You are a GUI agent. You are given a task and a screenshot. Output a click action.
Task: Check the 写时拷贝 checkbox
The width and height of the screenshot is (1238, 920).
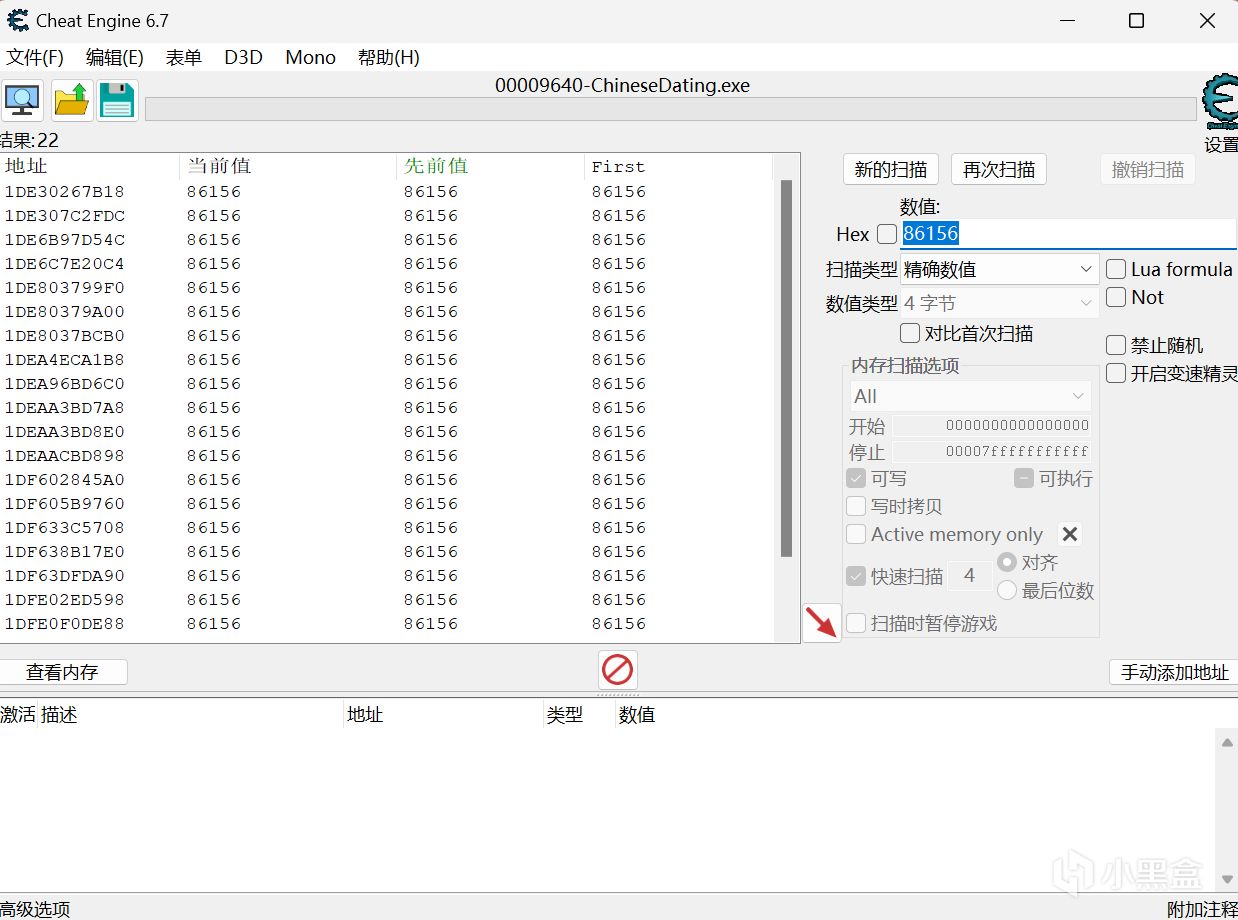point(856,506)
